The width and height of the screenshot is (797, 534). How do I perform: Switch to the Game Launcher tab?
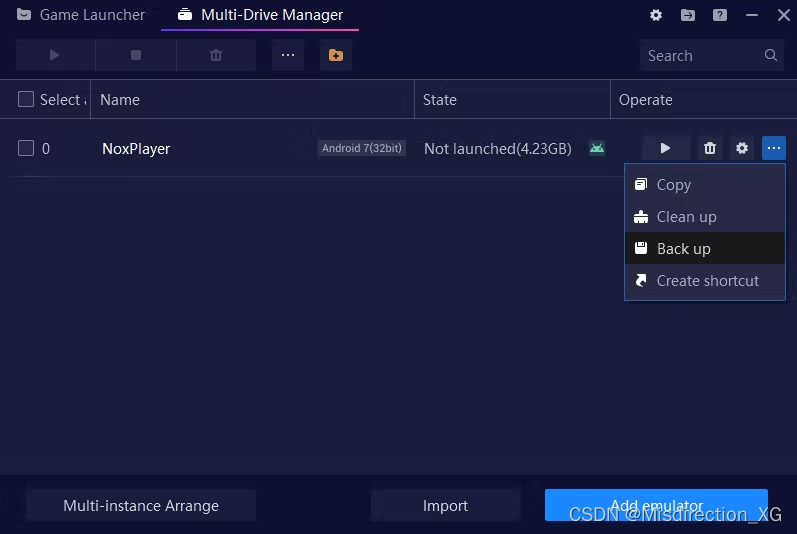click(x=81, y=15)
